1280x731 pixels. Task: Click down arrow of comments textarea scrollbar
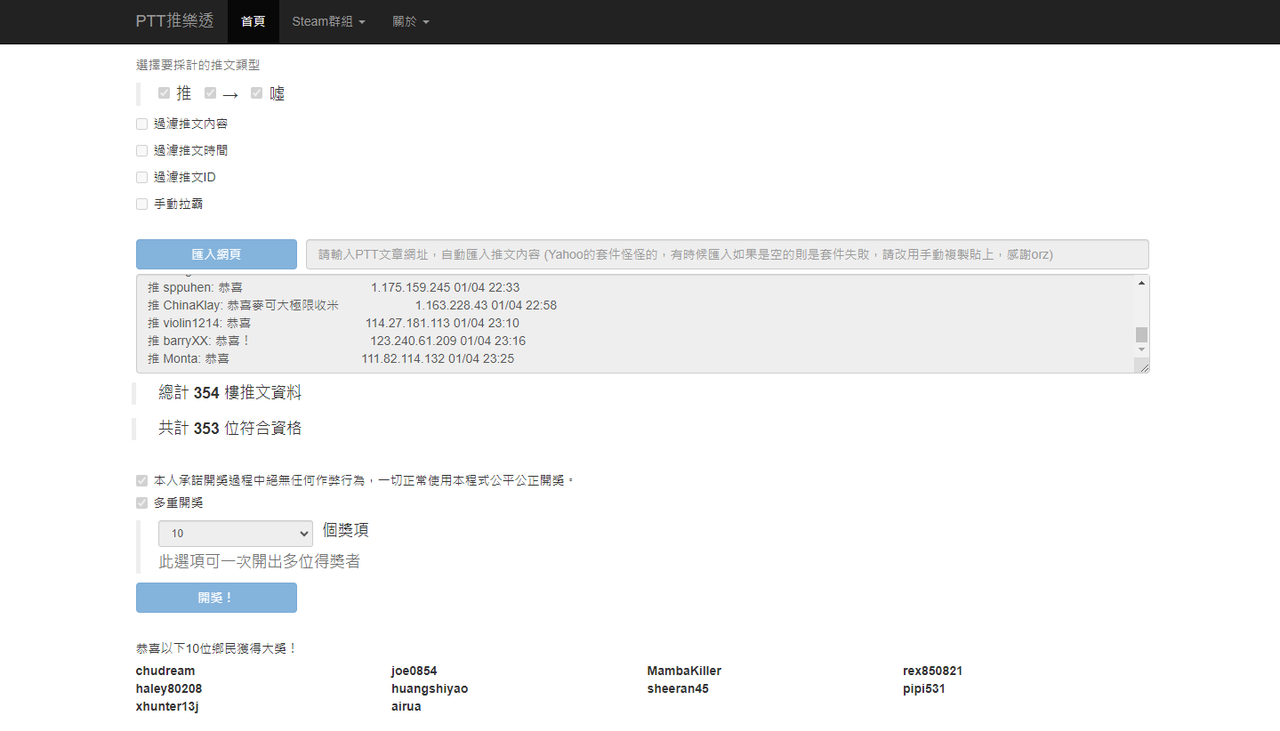tap(1141, 350)
